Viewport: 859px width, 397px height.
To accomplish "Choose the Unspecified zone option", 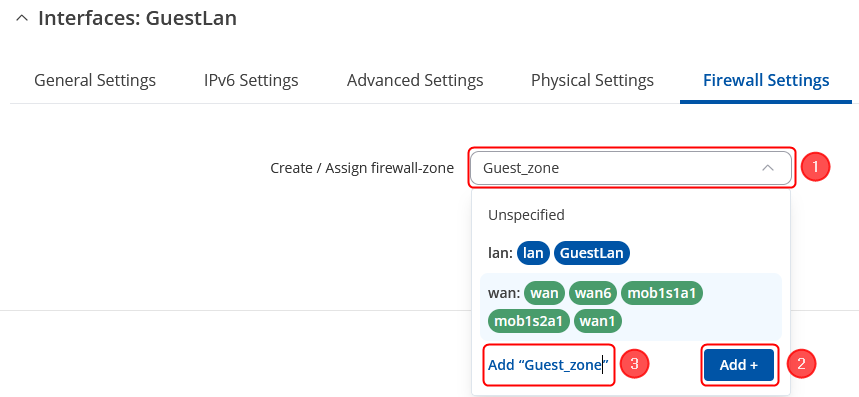I will click(526, 215).
